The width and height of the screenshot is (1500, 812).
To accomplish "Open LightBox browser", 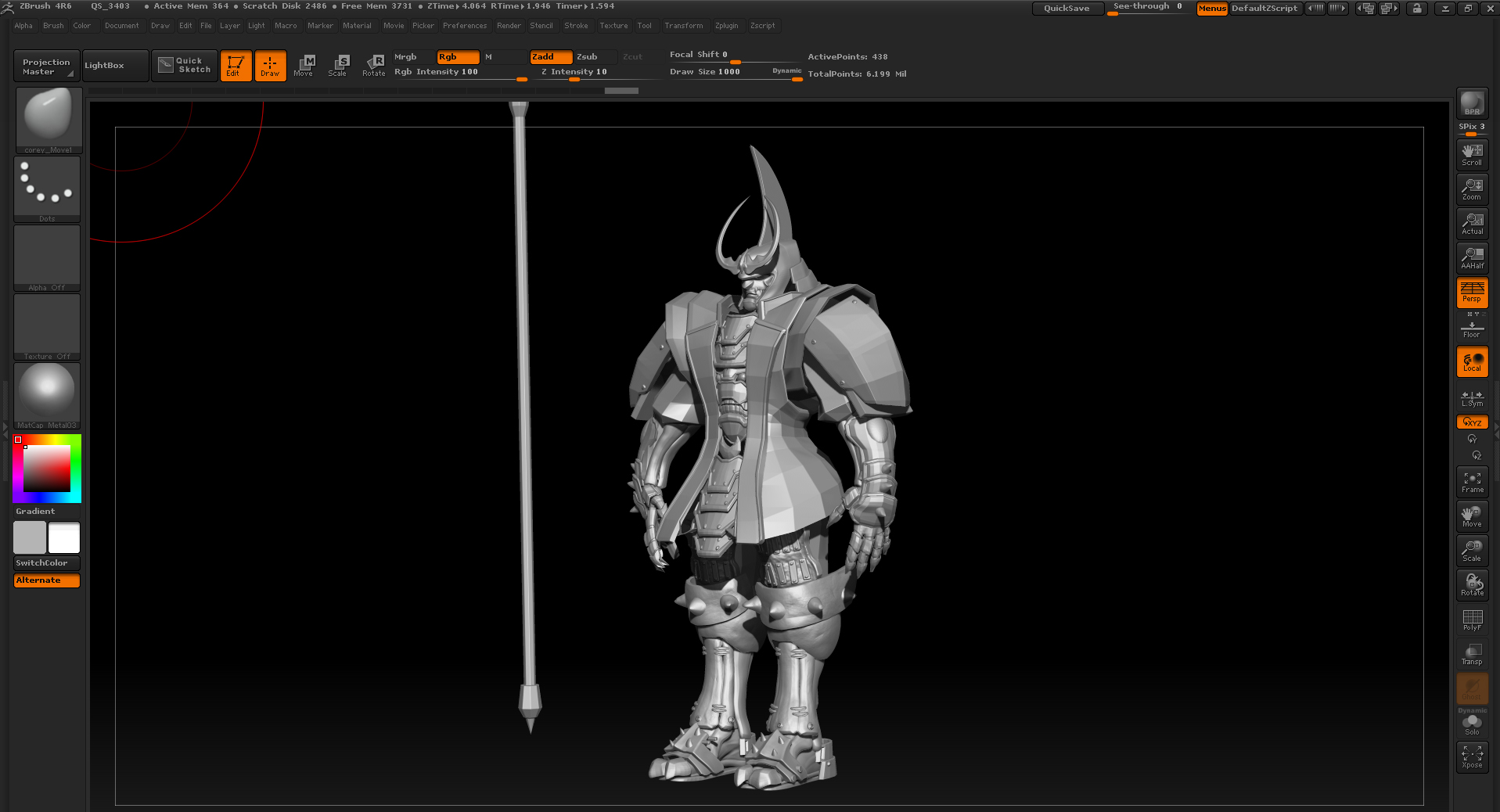I will coord(115,66).
